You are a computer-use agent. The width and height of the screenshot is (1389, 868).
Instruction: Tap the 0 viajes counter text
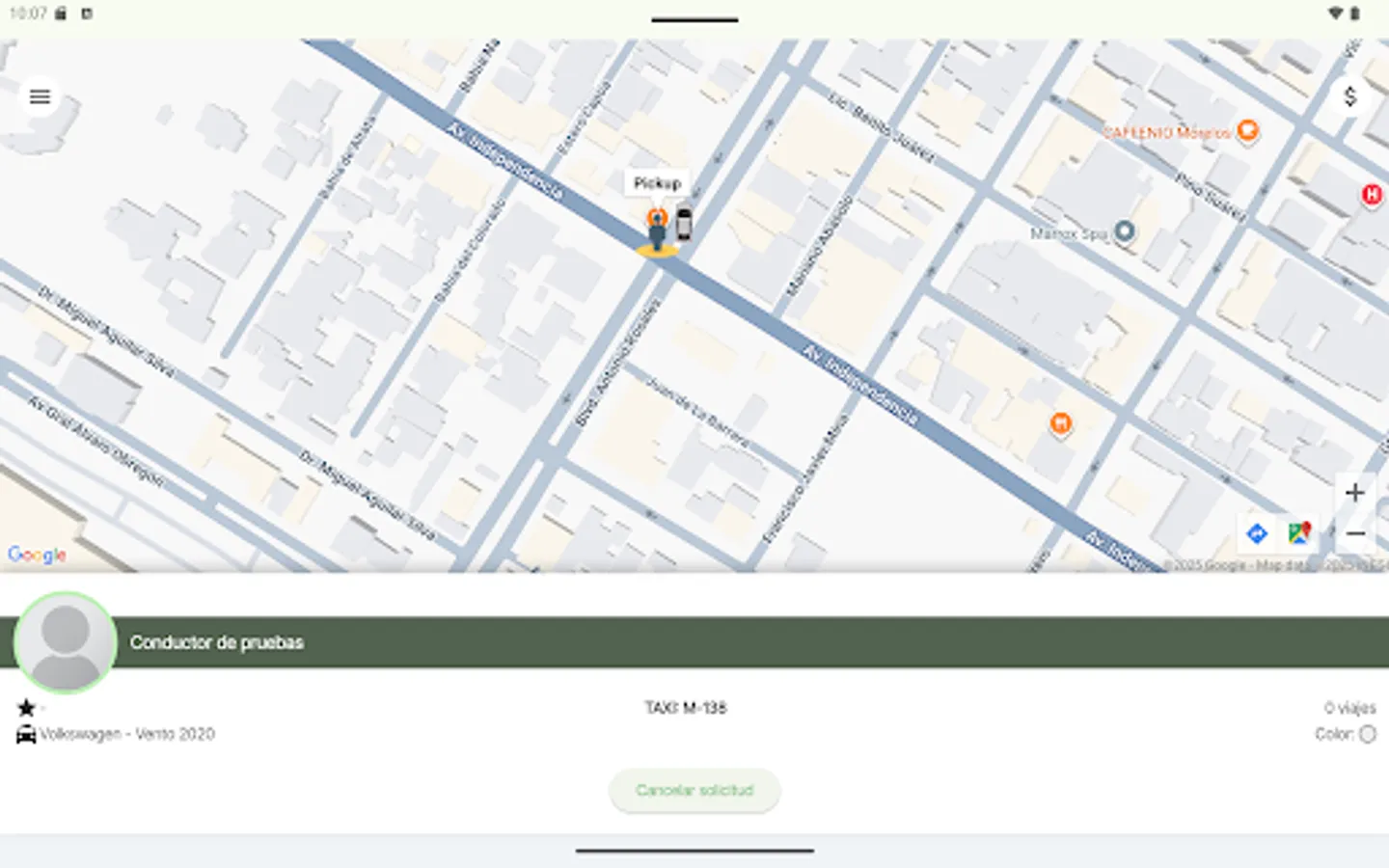point(1350,707)
